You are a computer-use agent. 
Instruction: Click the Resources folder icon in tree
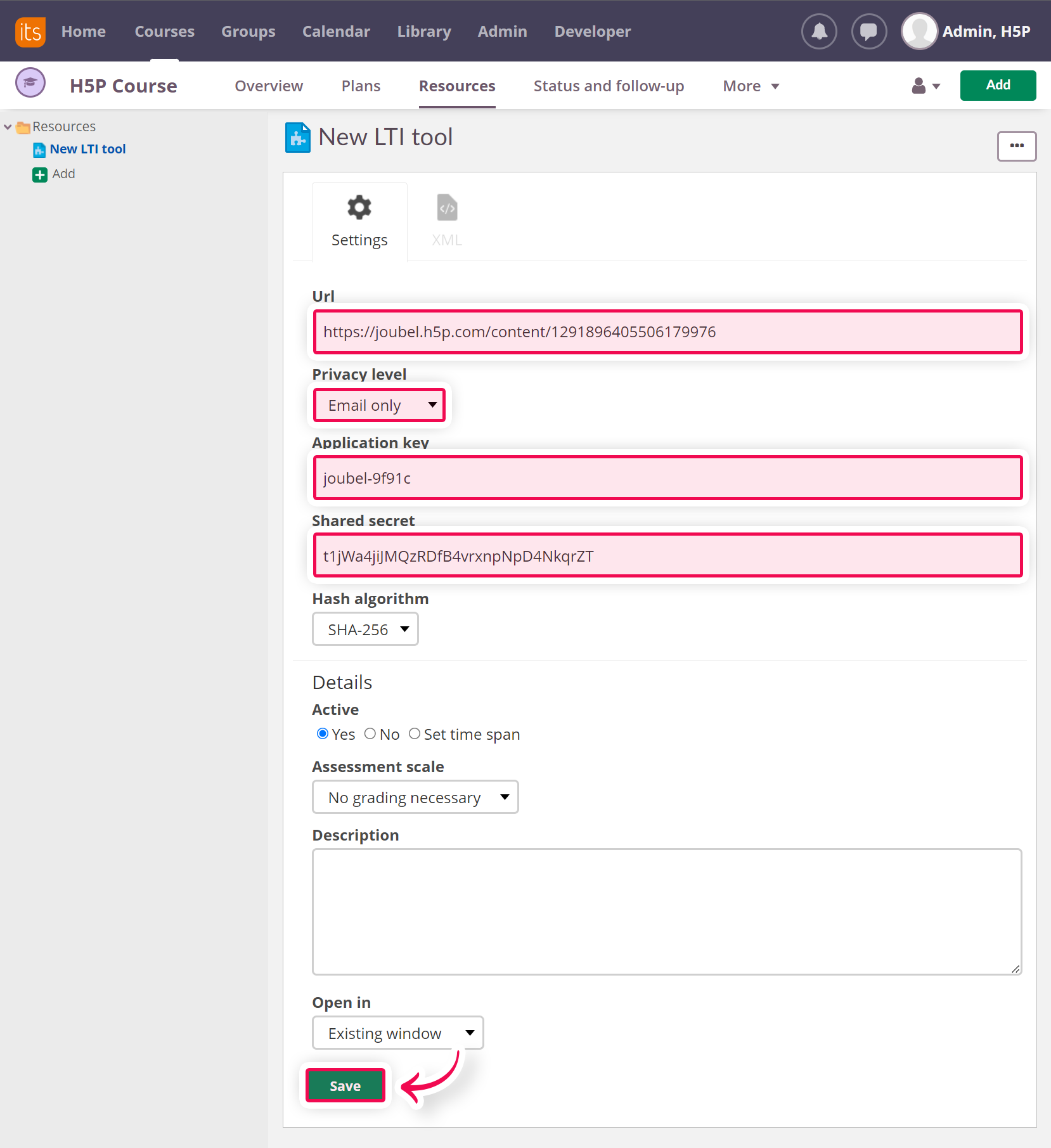(23, 127)
